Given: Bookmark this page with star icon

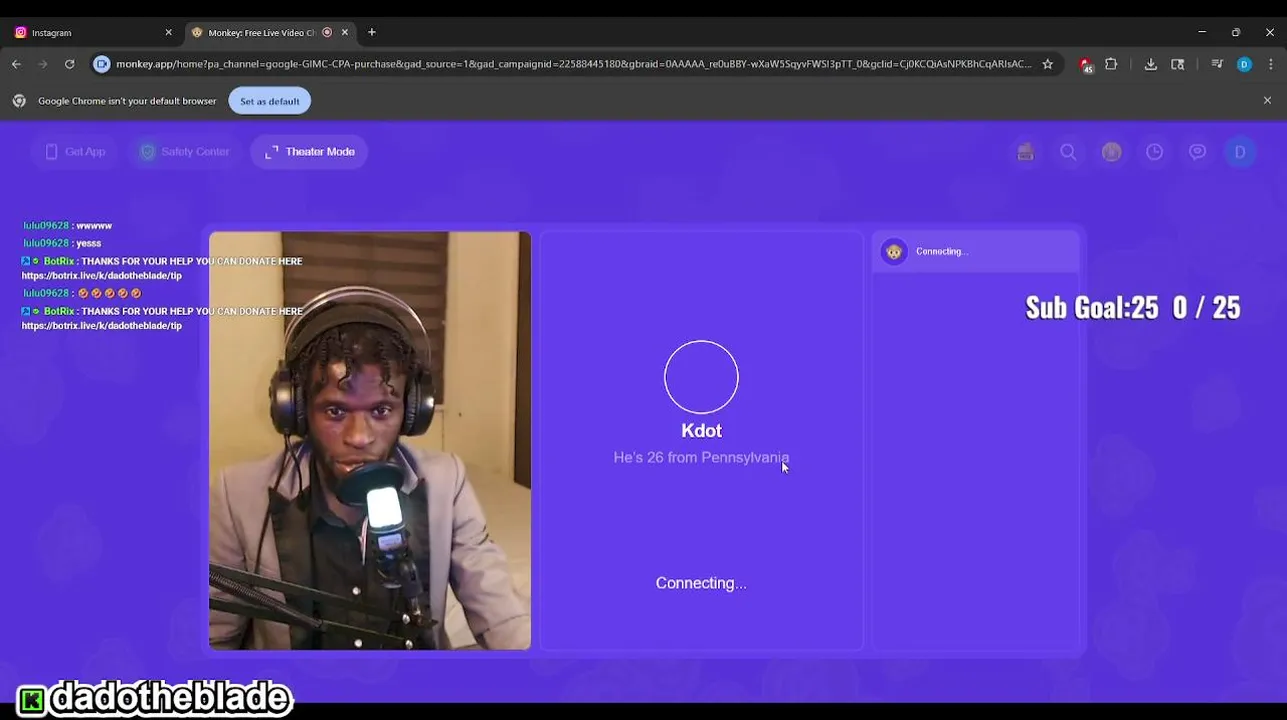Looking at the screenshot, I should (1047, 64).
